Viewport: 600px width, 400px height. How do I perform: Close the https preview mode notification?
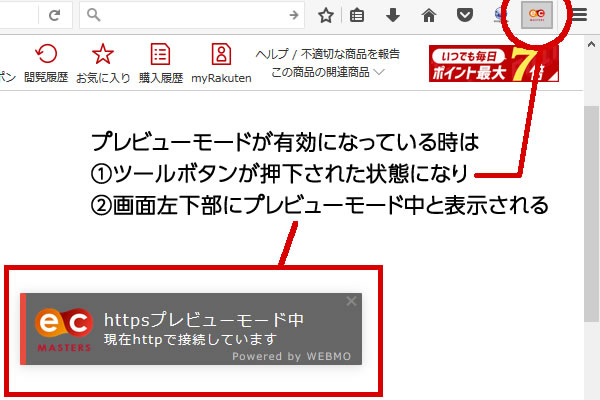tap(350, 301)
